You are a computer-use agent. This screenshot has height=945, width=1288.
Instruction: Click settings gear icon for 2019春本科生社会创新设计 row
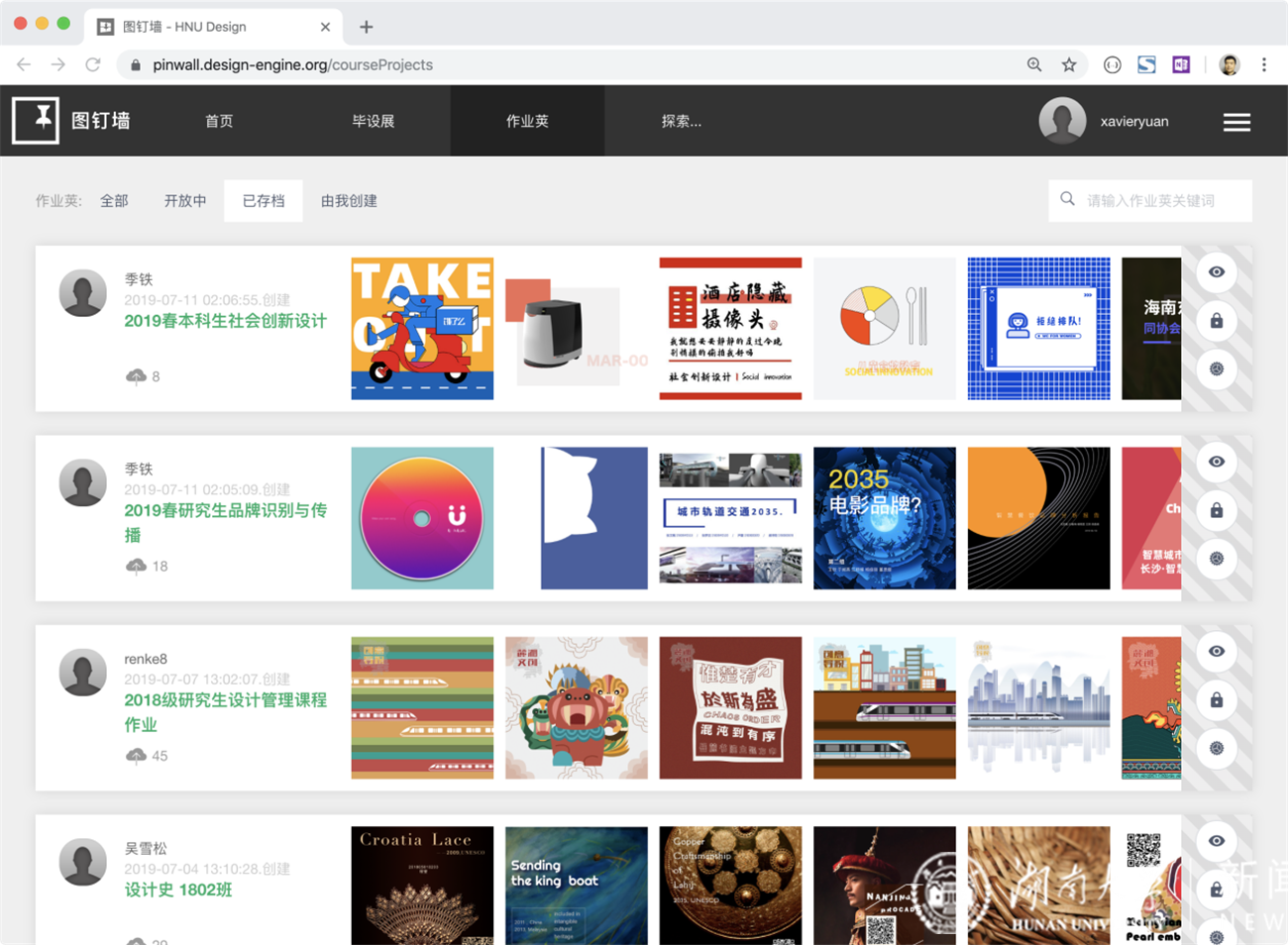[1217, 369]
